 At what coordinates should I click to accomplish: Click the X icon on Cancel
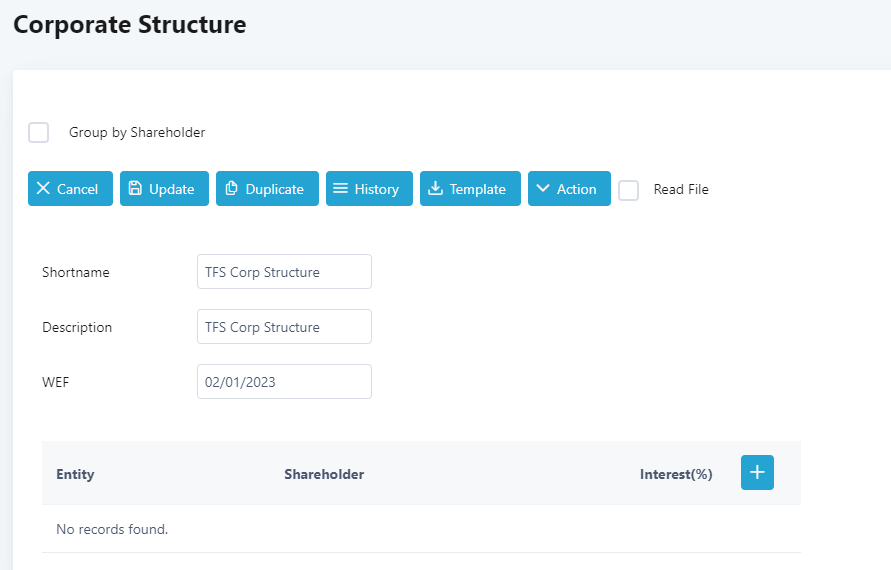[43, 189]
